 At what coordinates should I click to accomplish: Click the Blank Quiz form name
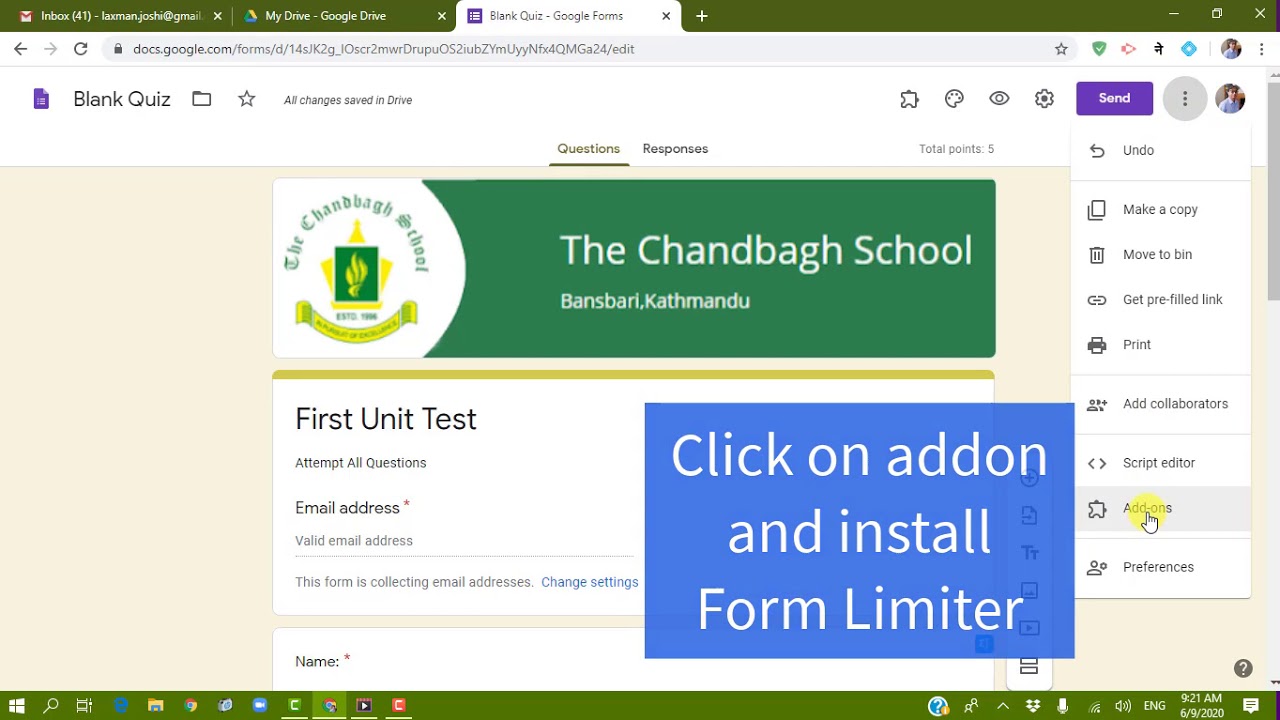pos(122,99)
